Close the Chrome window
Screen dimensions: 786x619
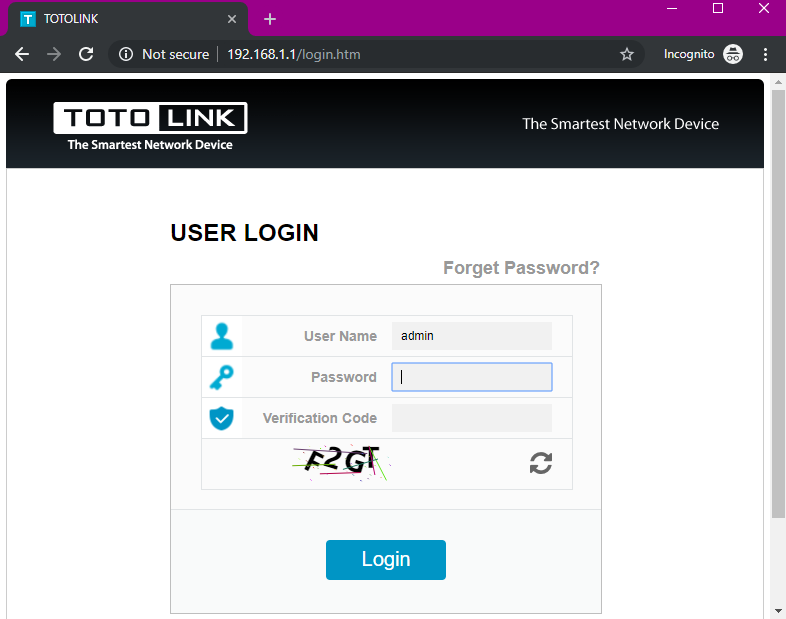pyautogui.click(x=763, y=9)
